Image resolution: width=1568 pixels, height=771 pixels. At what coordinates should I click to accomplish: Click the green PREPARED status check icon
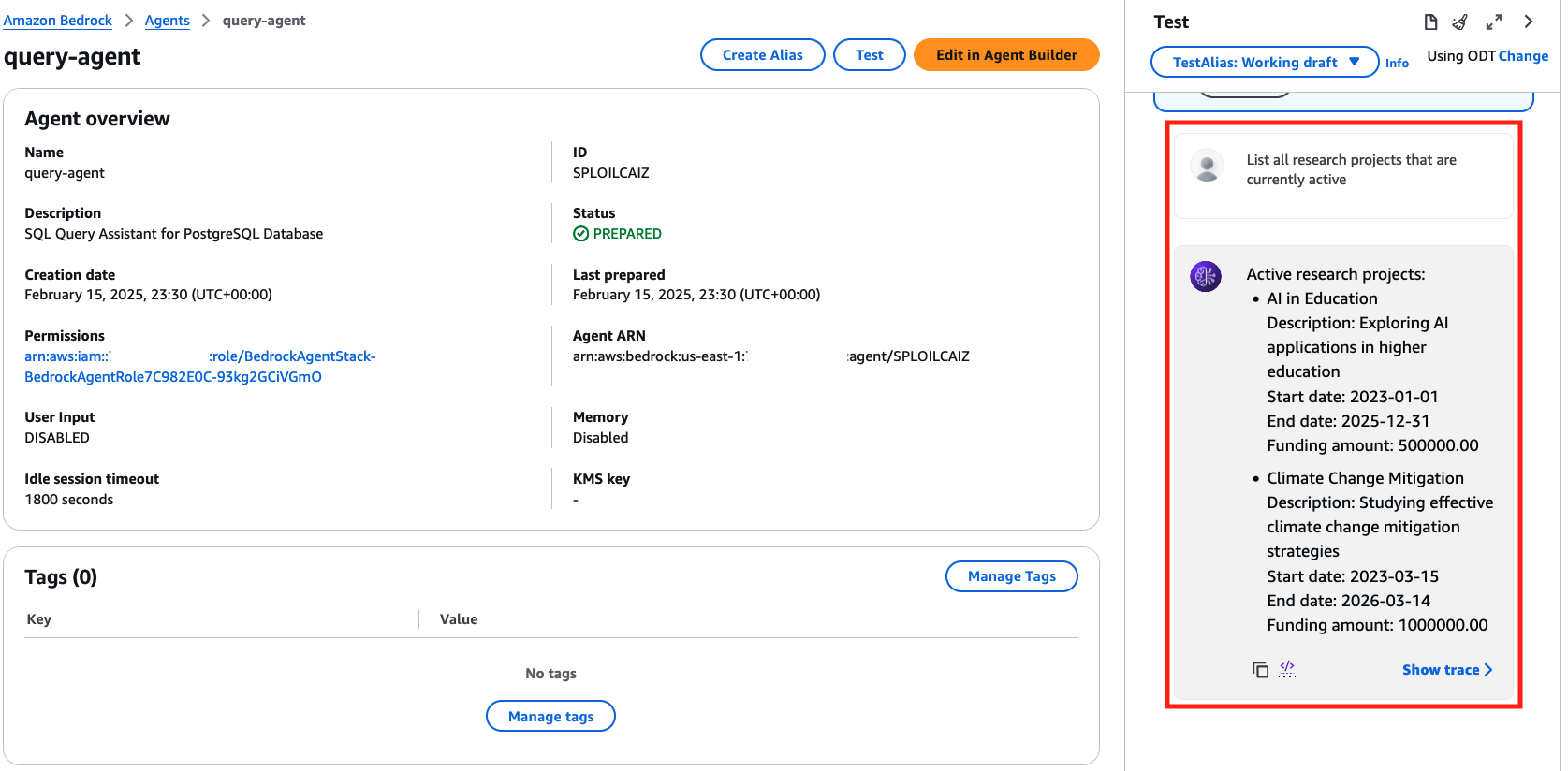pyautogui.click(x=581, y=234)
